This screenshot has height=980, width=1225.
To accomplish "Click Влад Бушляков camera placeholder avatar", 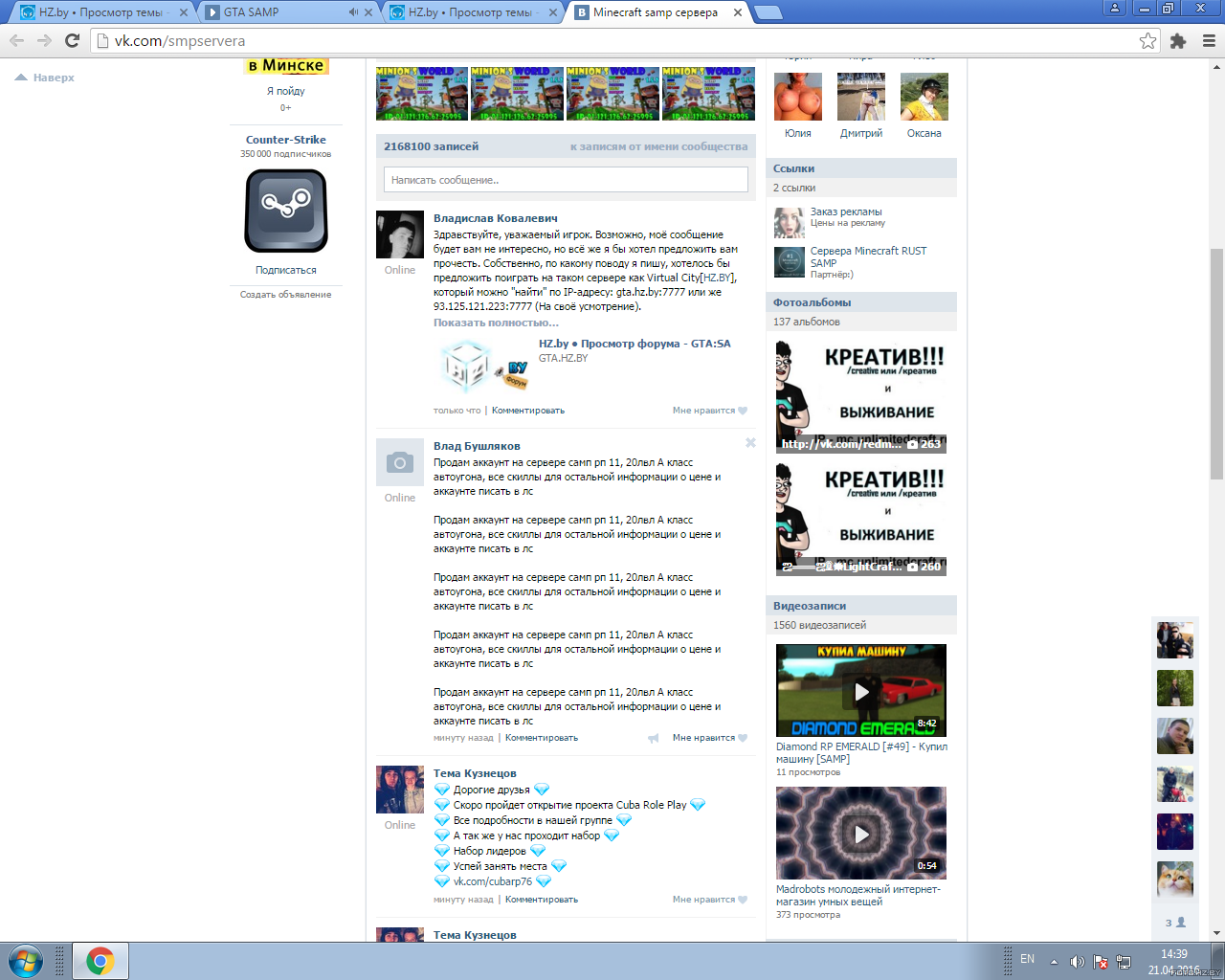I will coord(400,462).
